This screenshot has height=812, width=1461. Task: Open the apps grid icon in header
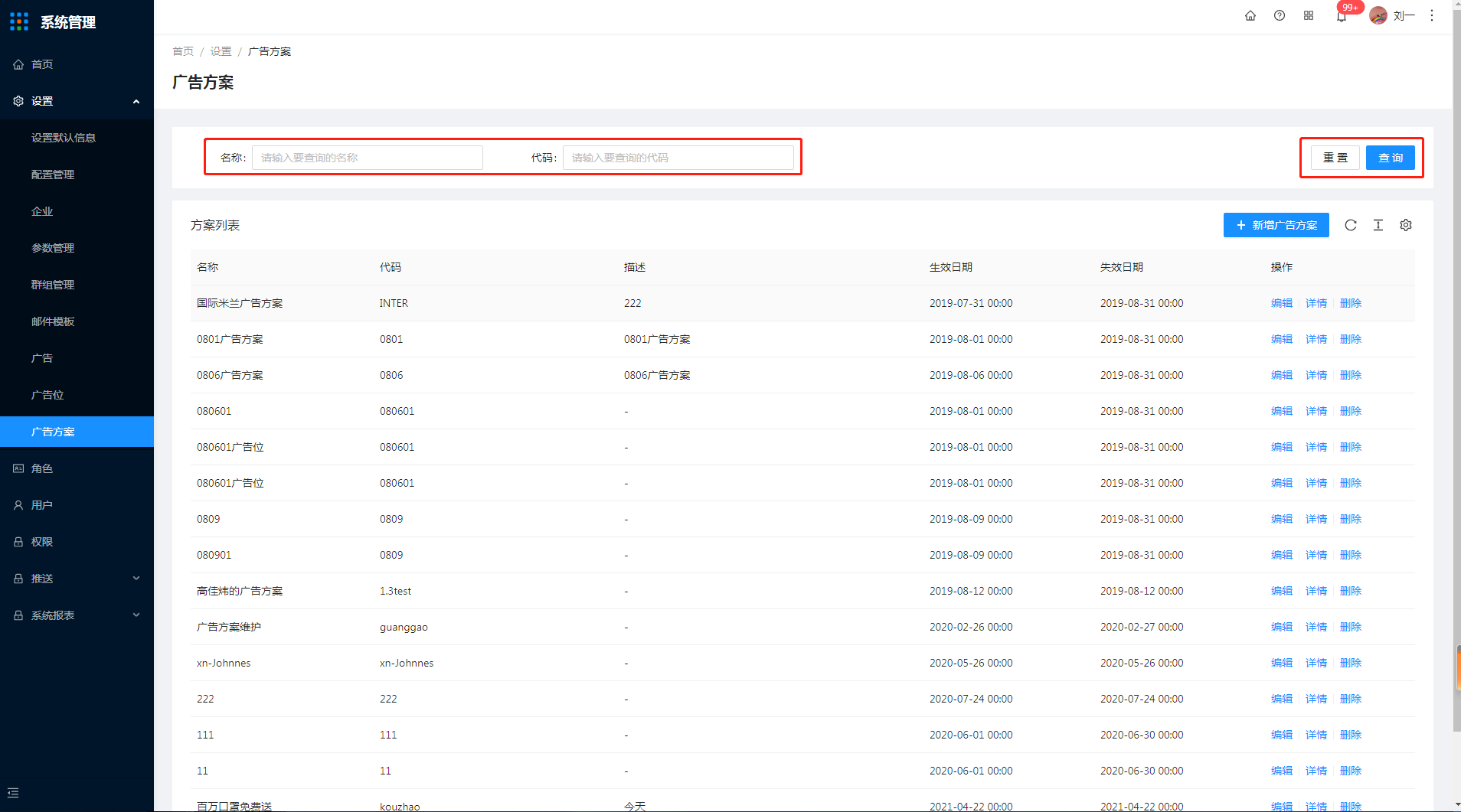coord(1309,15)
